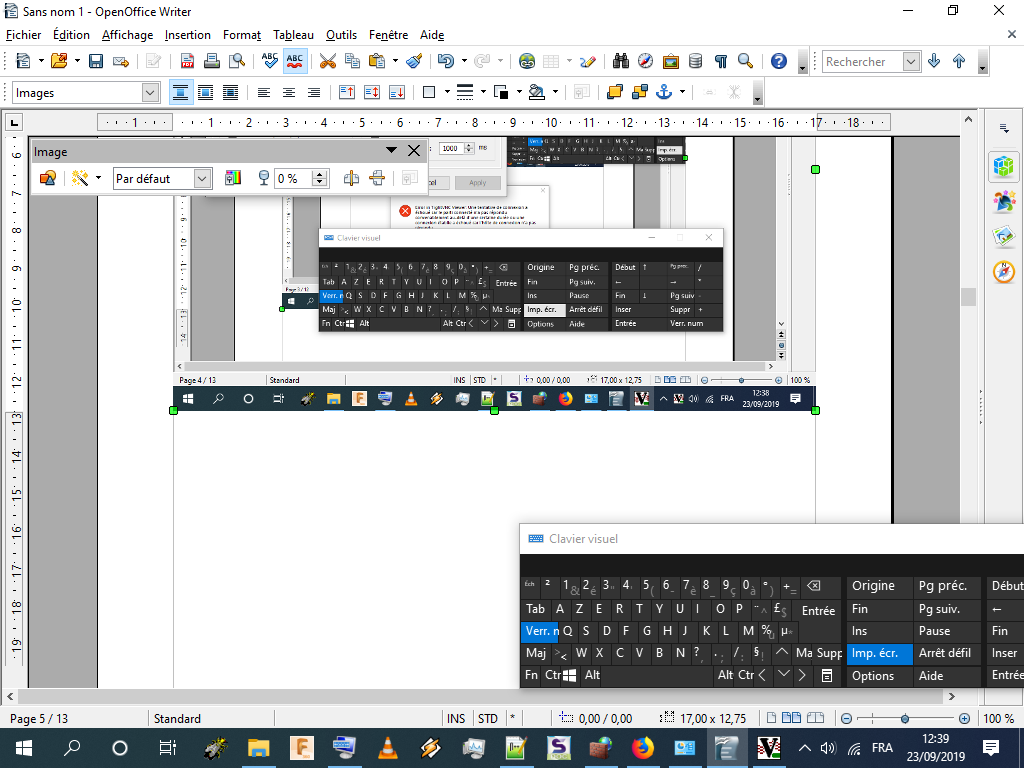Toggle Page Wrap icon
This screenshot has width=1024, height=768.
[x=205, y=93]
